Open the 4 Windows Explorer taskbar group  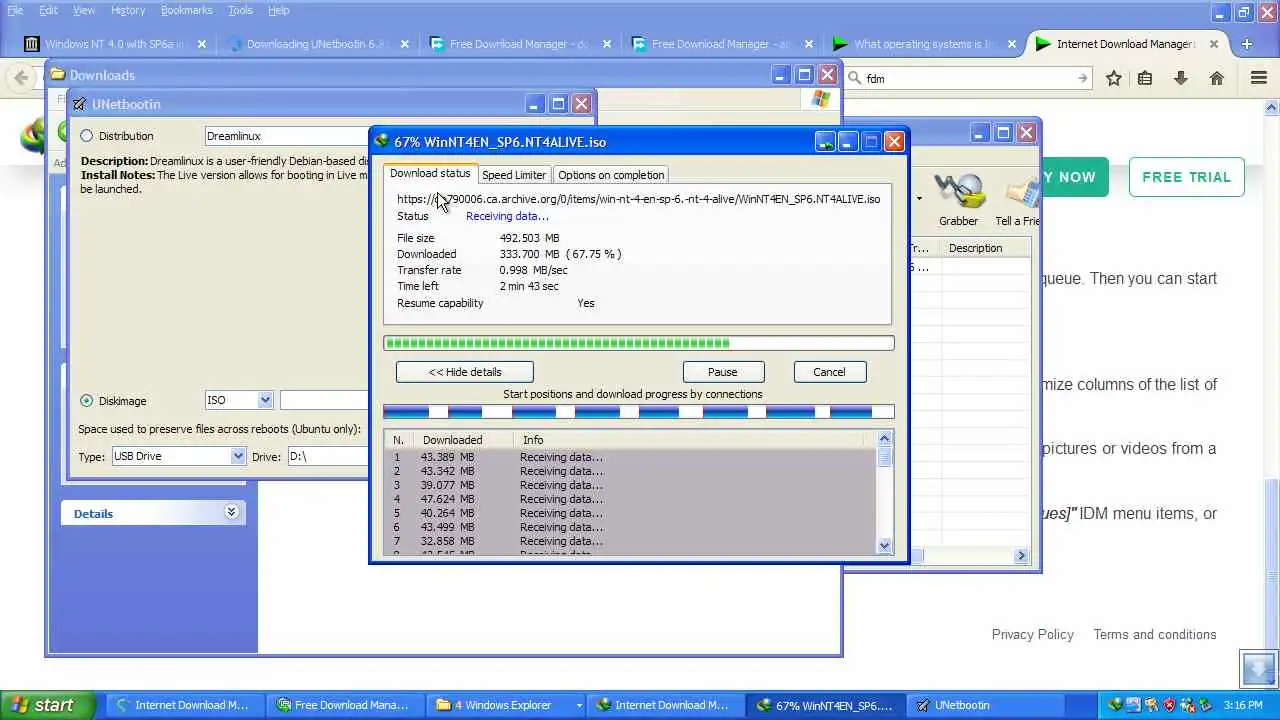click(507, 705)
